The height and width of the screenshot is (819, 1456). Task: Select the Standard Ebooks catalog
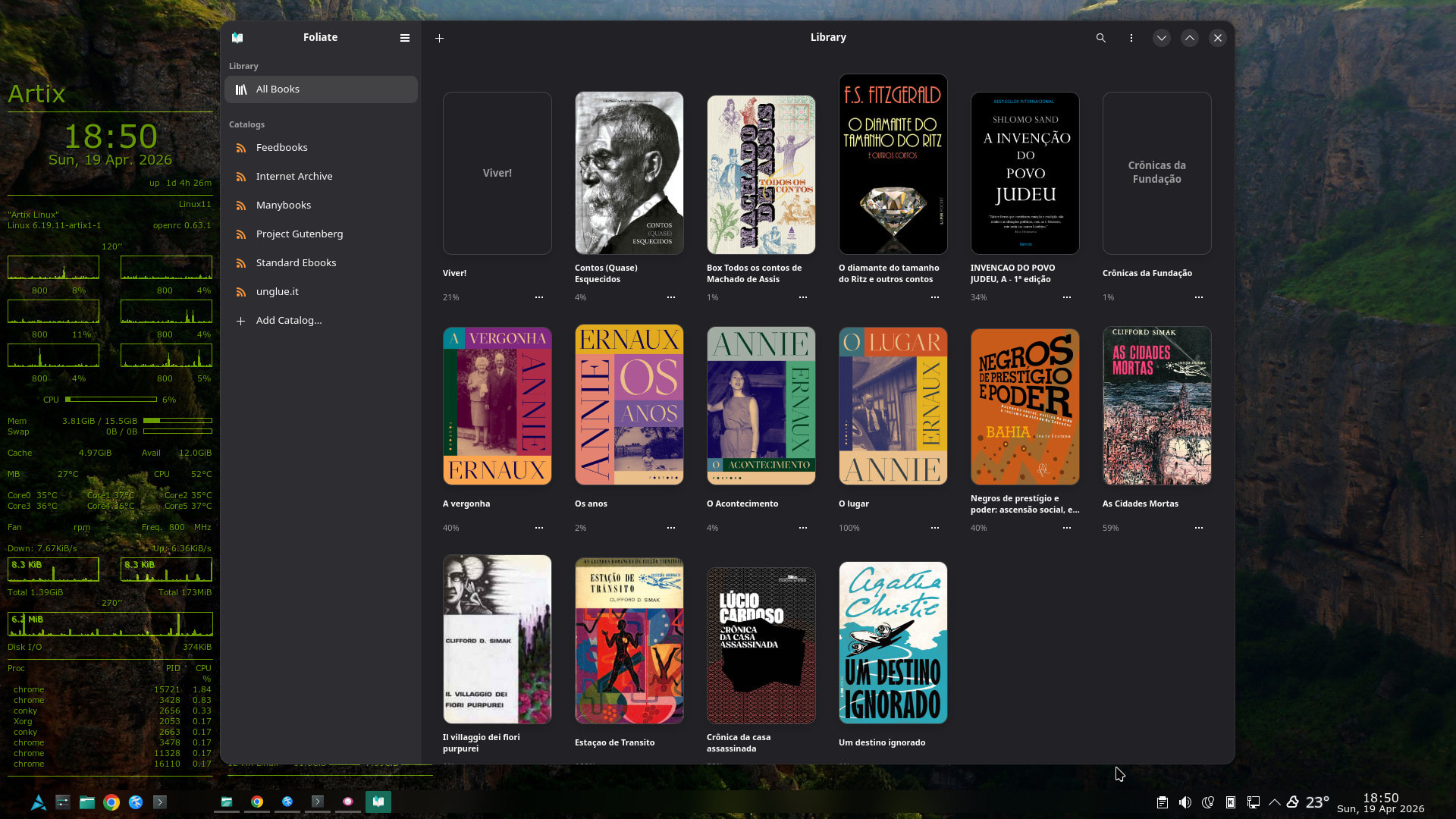point(296,262)
